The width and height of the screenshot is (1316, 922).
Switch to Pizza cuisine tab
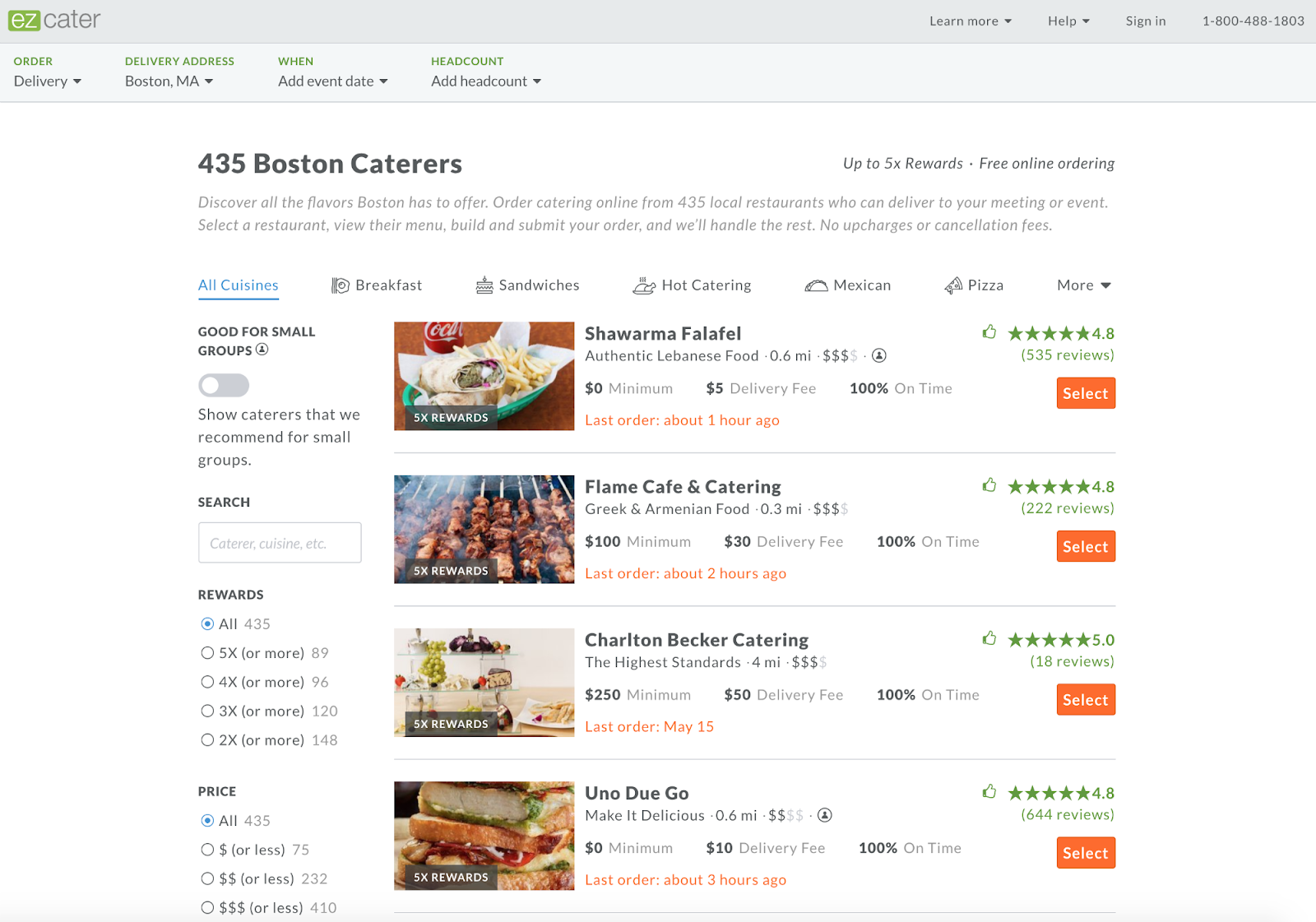coord(974,285)
